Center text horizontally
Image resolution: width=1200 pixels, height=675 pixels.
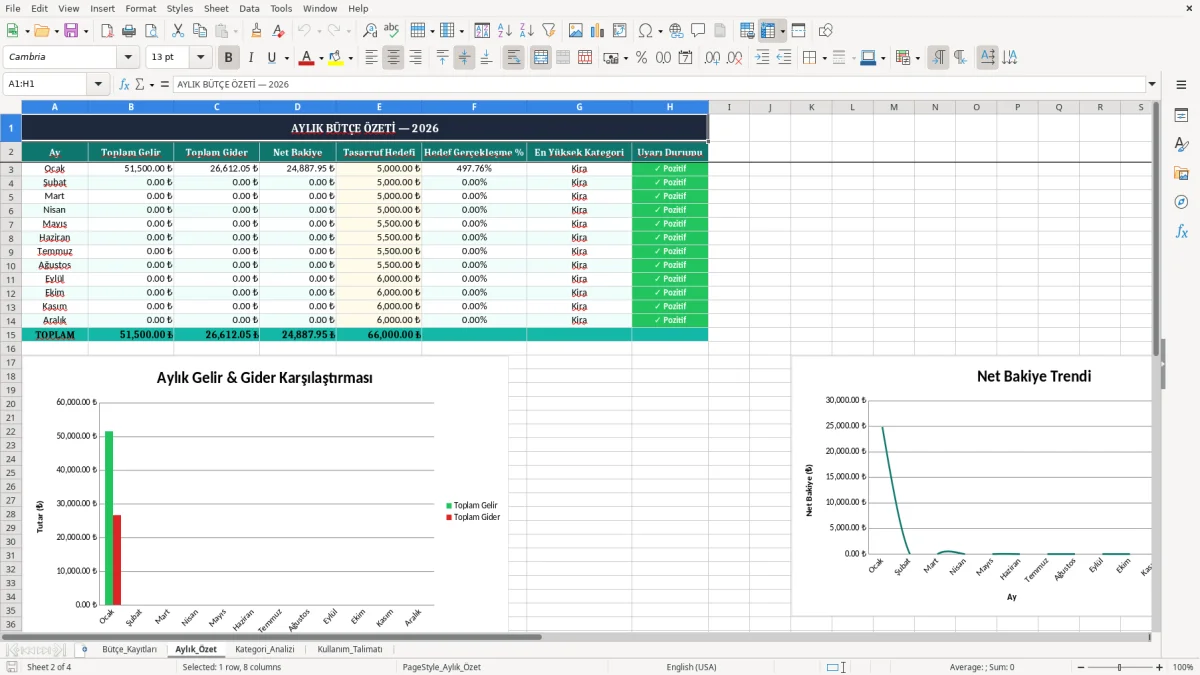(394, 58)
